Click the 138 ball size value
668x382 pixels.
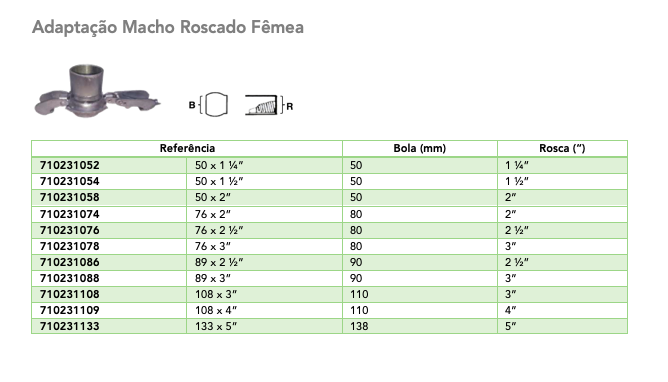359,326
